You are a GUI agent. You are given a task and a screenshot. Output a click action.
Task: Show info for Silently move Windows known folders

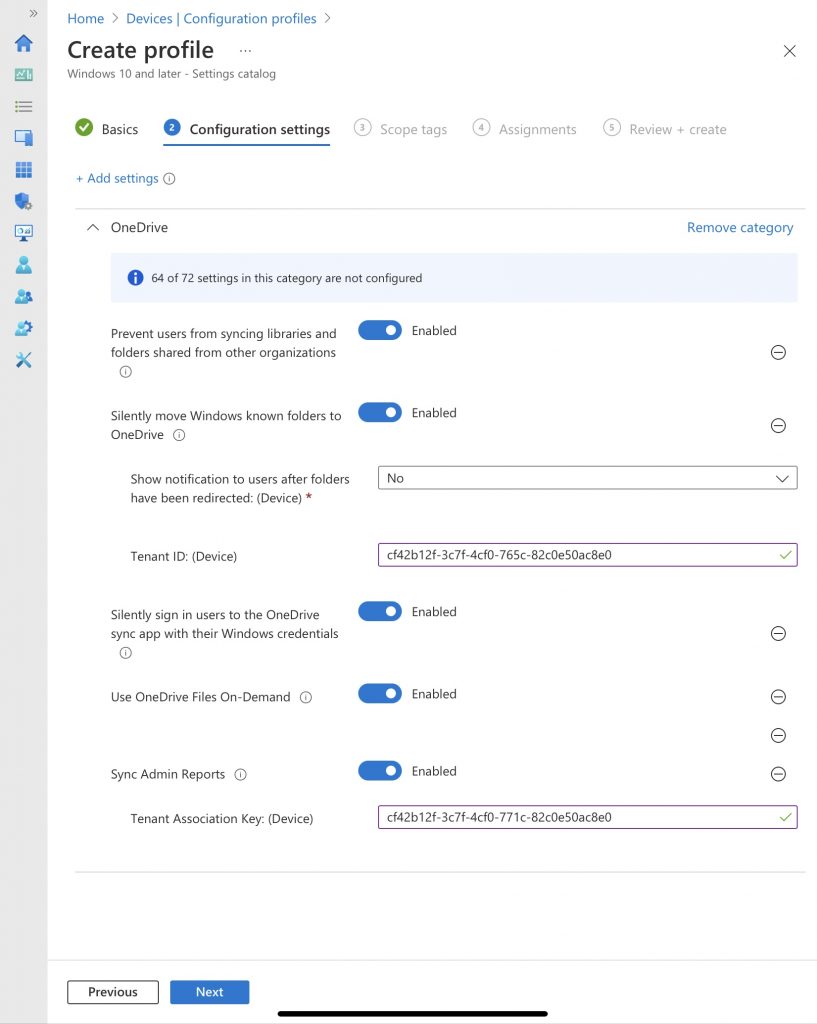179,435
